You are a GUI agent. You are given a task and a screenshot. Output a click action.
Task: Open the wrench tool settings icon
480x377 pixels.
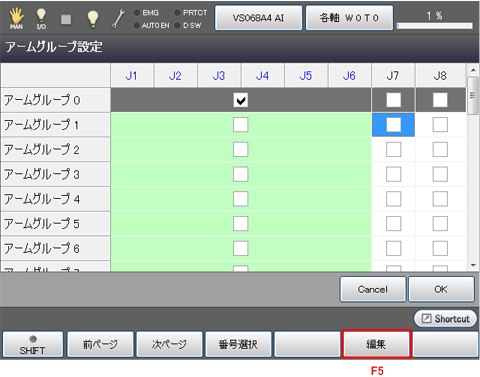pos(118,19)
